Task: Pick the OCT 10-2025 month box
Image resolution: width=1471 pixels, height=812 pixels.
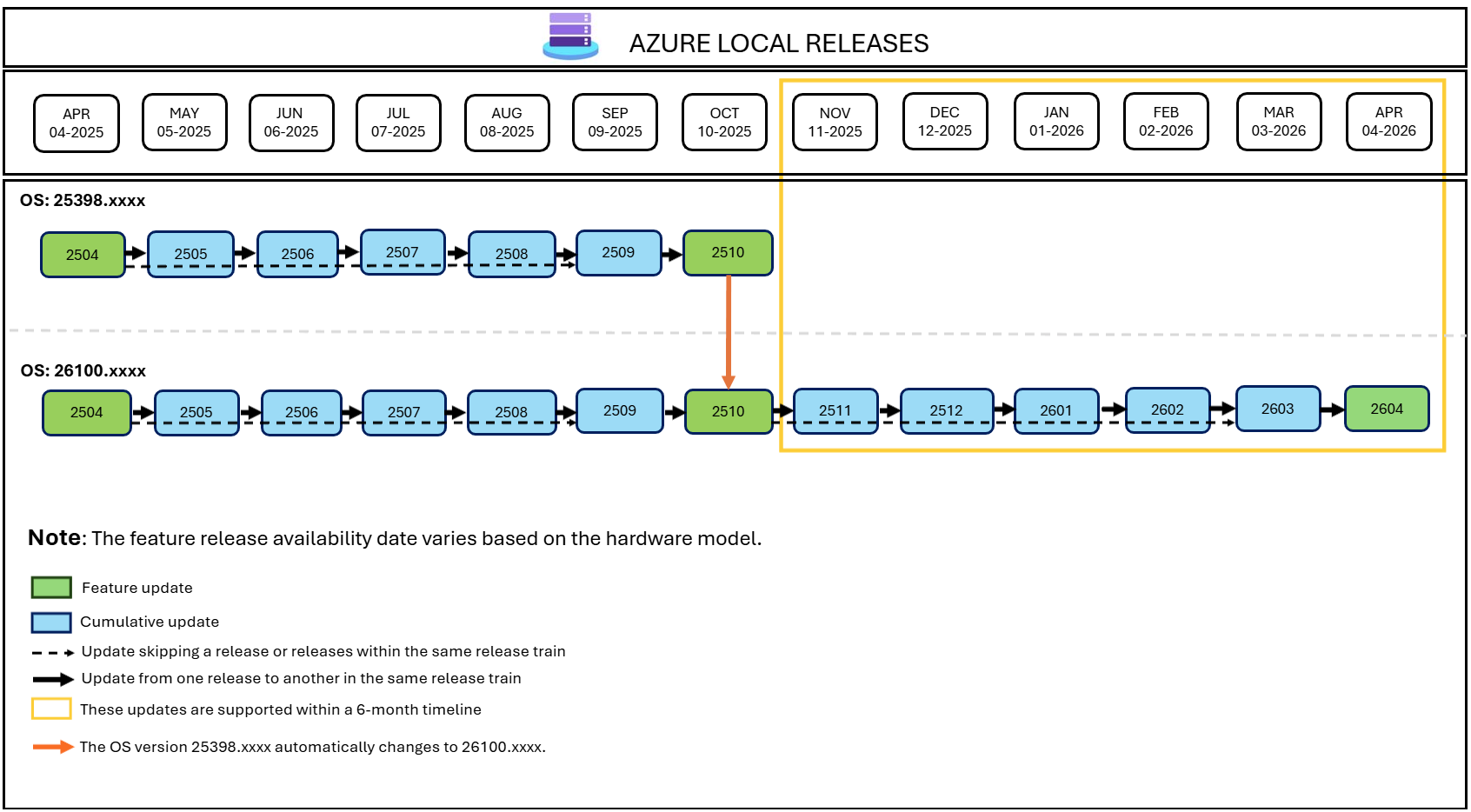Action: click(x=724, y=123)
